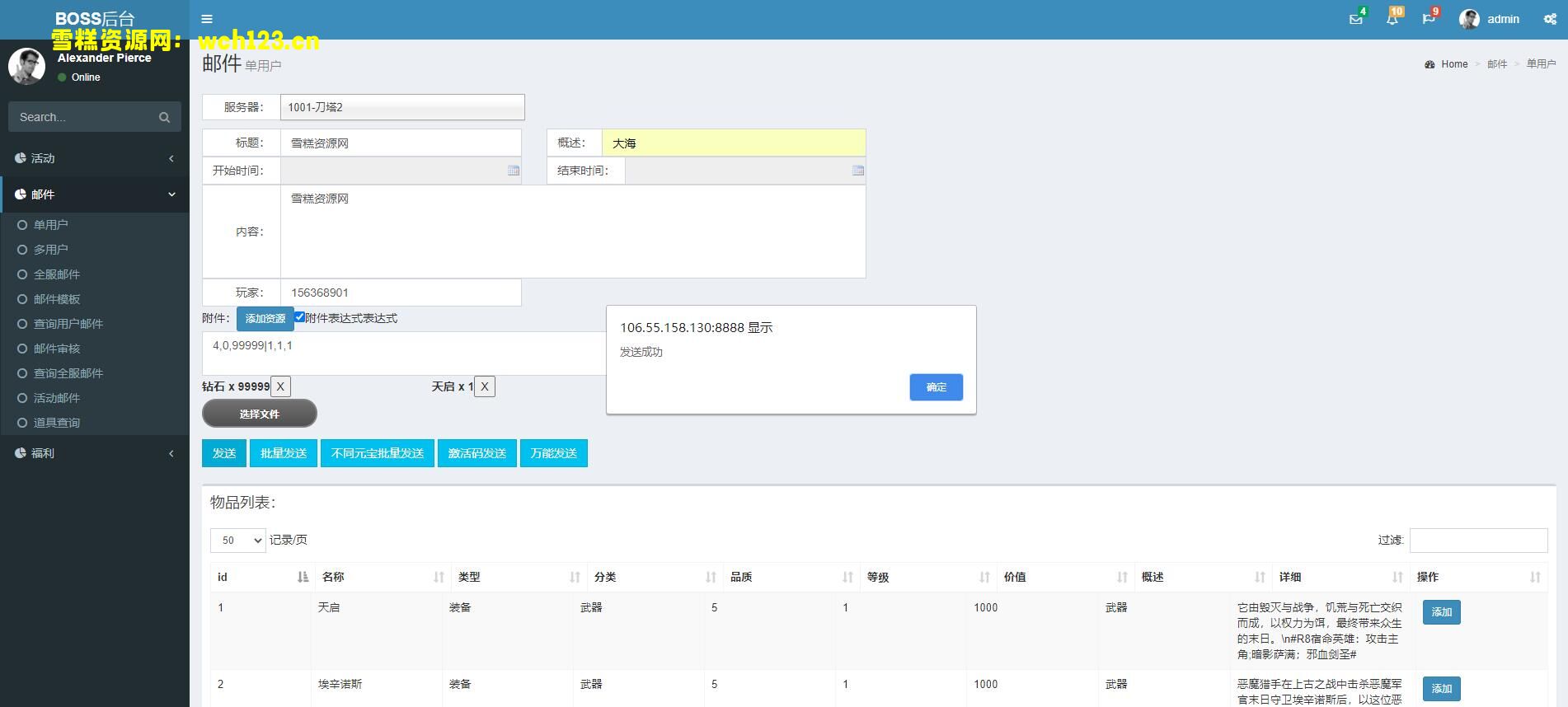
Task: Open the start time calendar icon
Action: [514, 171]
